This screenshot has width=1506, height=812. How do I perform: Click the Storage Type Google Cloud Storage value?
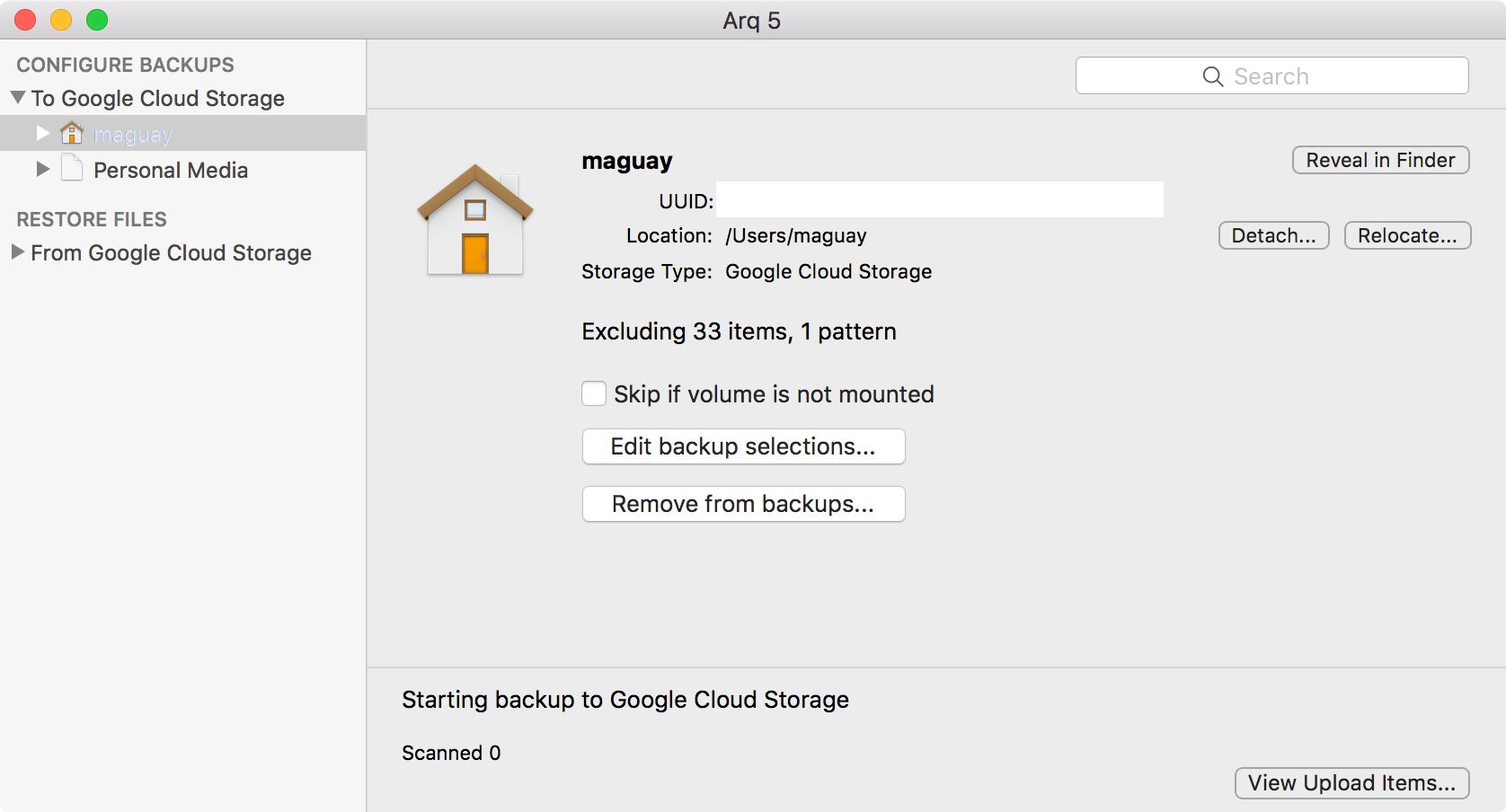pyautogui.click(x=828, y=272)
